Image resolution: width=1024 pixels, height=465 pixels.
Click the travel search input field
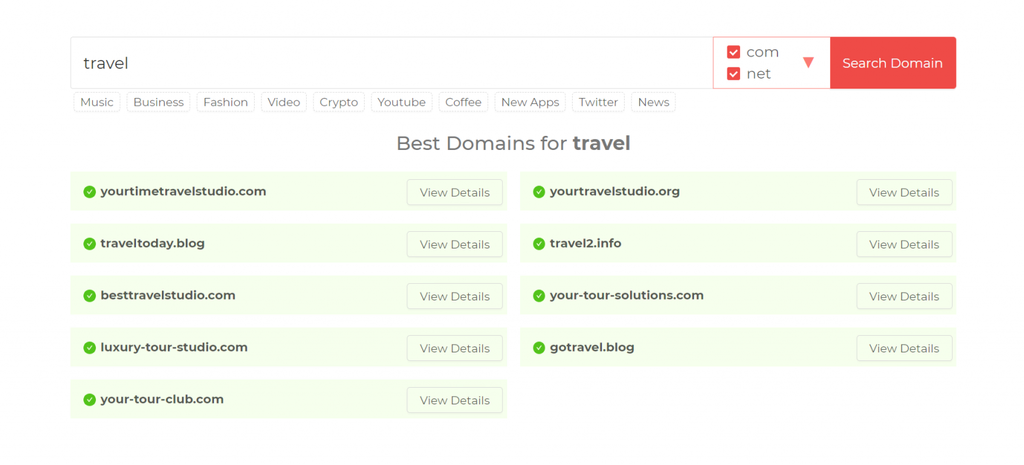pyautogui.click(x=392, y=63)
